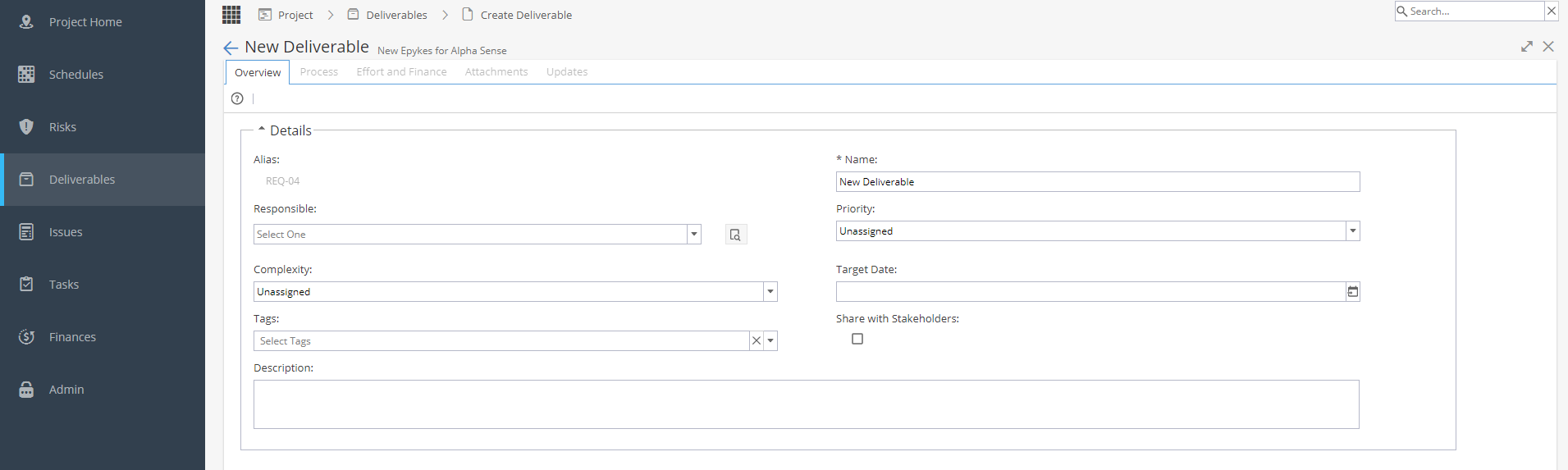The image size is (1568, 470).
Task: Click the Issues list sidebar icon
Action: 26,232
